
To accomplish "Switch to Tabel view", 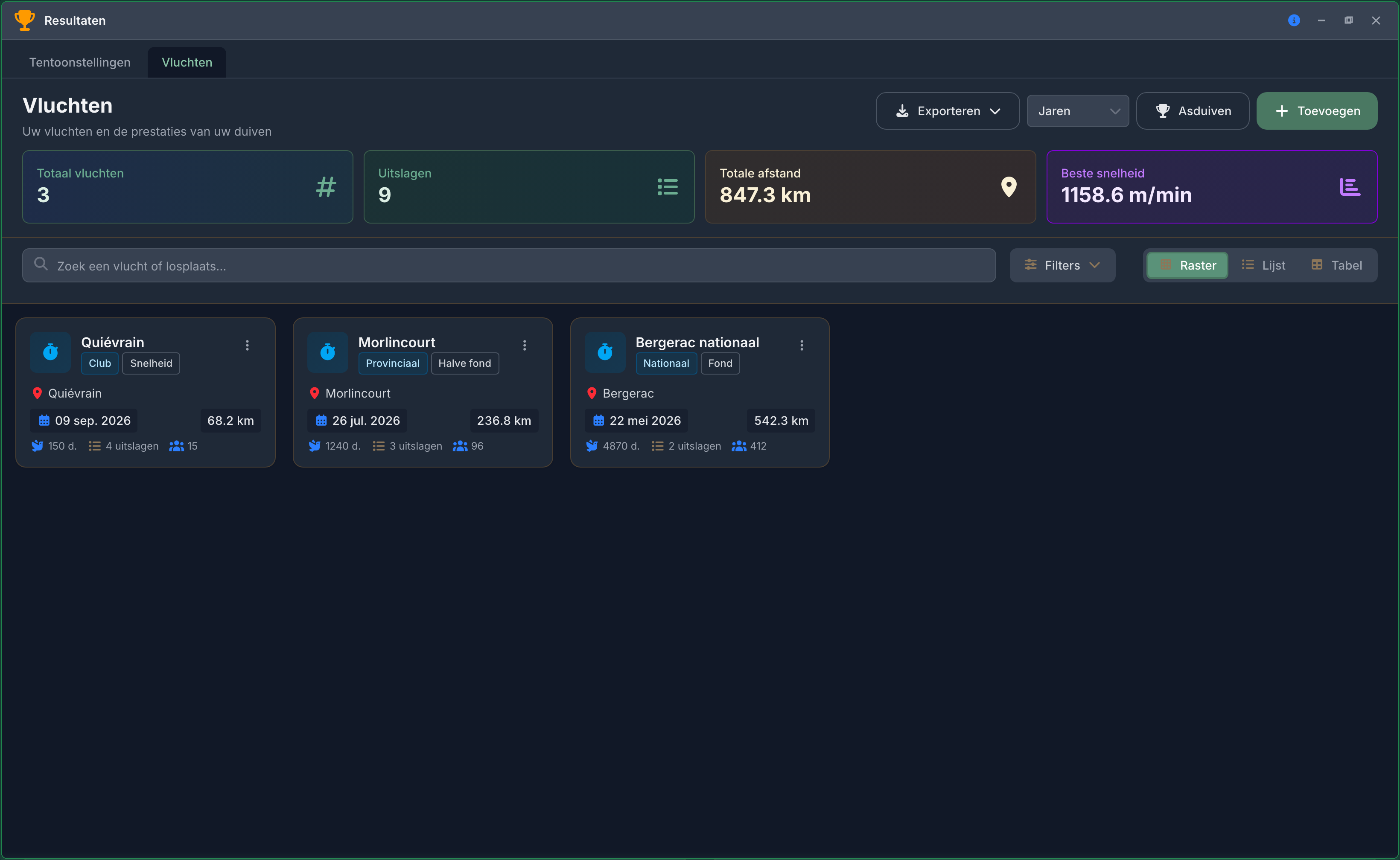I will click(x=1336, y=265).
